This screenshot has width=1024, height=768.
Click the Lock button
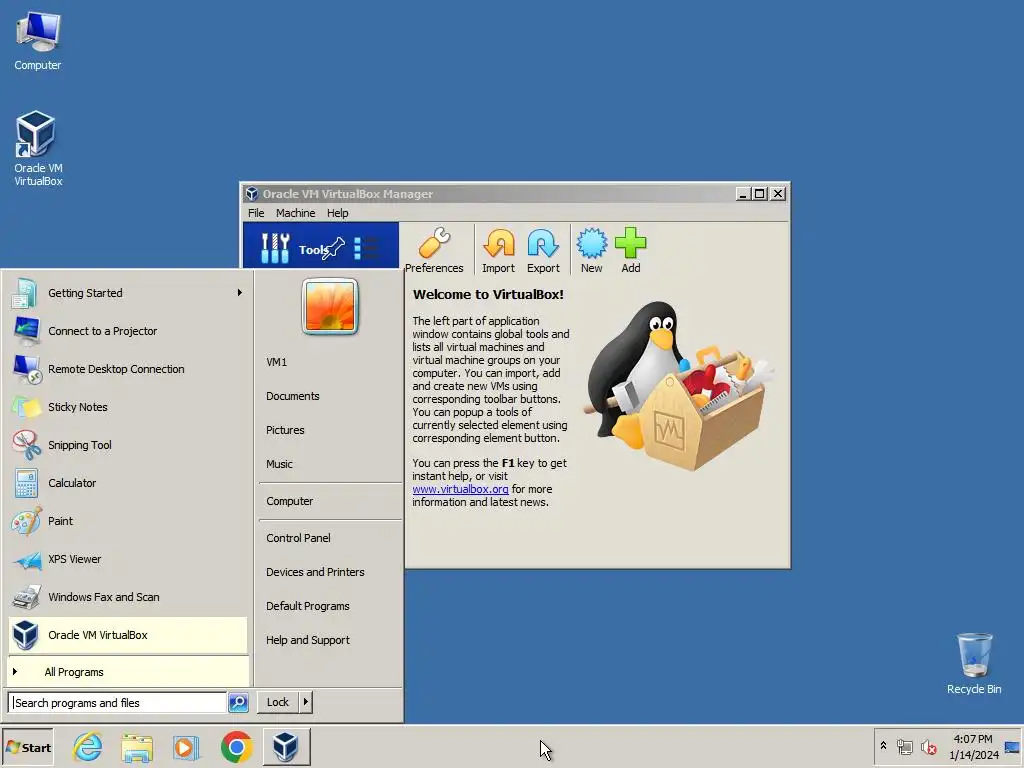[x=278, y=702]
